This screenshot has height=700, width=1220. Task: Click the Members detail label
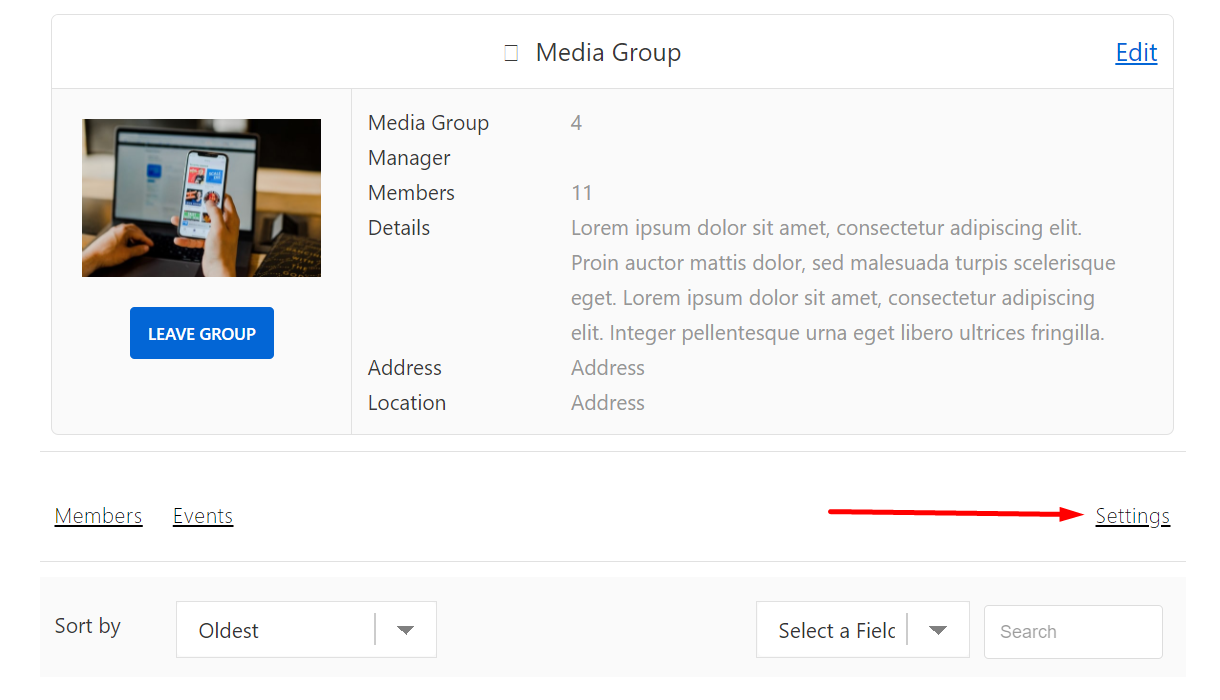(411, 192)
